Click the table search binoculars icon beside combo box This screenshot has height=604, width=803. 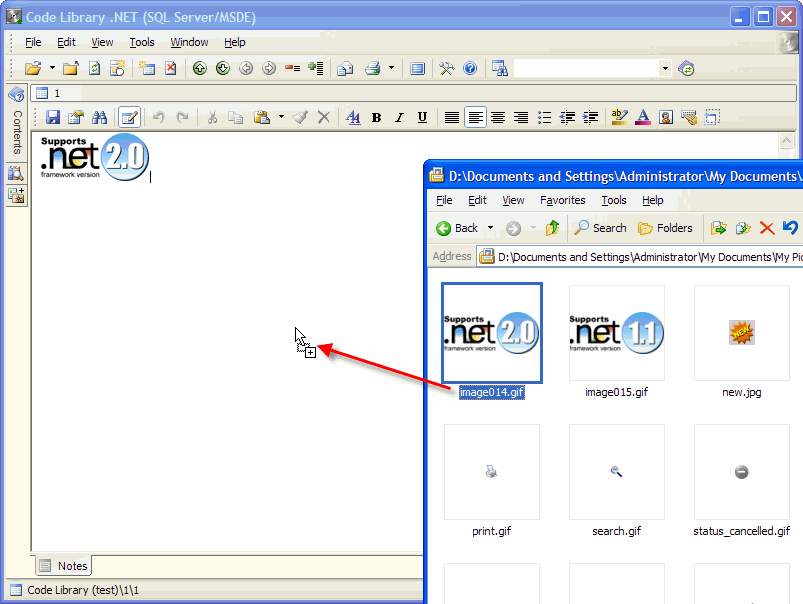pos(500,68)
